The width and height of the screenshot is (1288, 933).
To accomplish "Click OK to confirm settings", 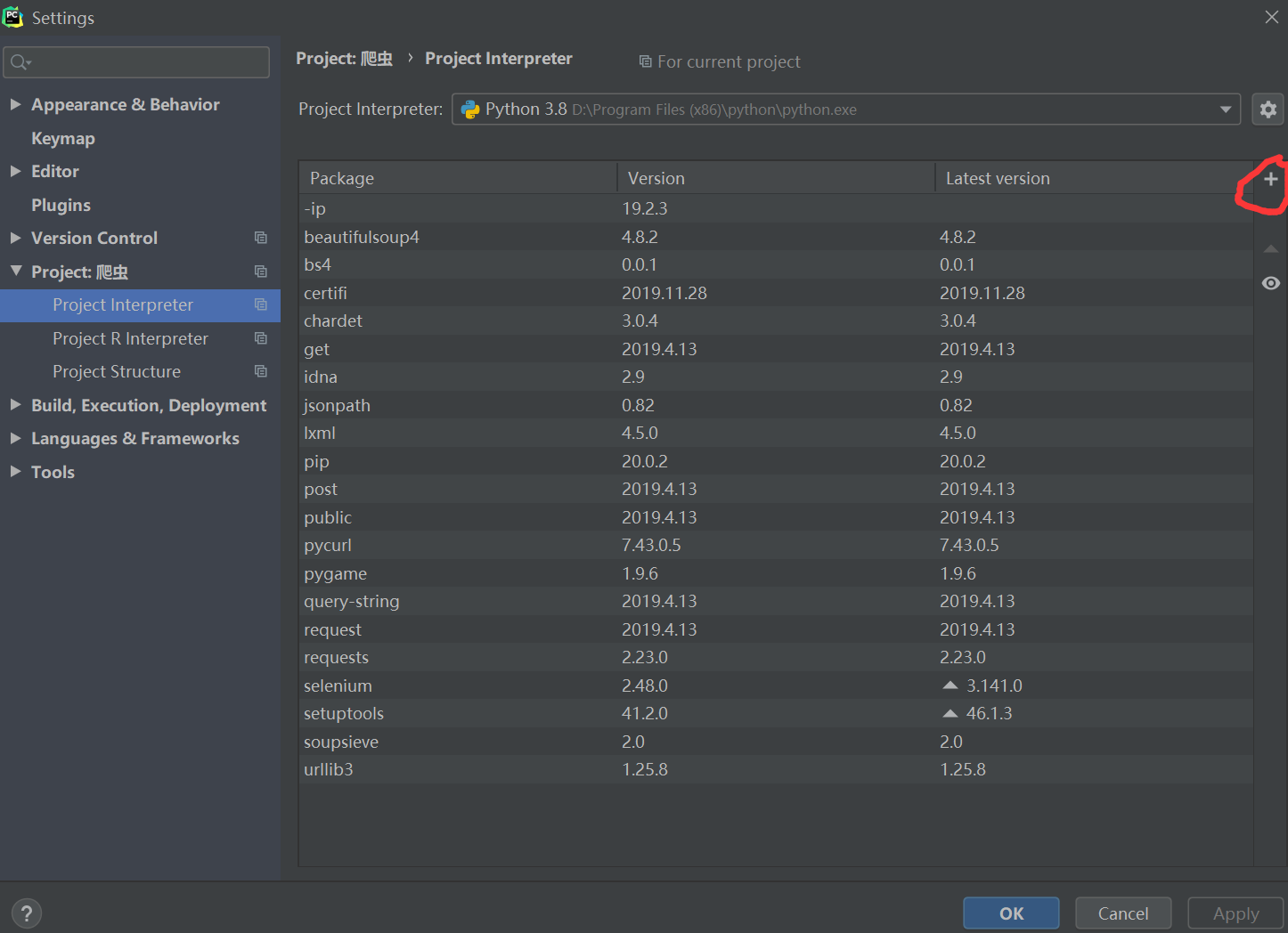I will [1011, 913].
